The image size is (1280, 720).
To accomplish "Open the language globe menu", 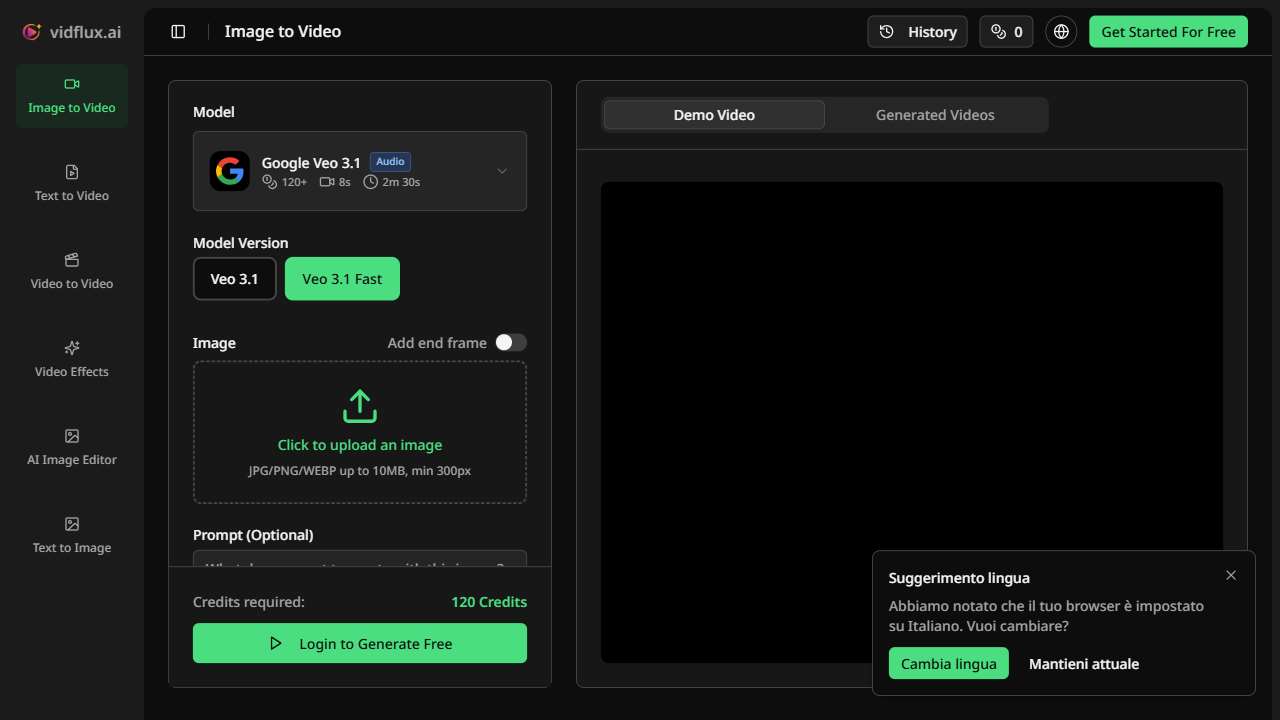I will [x=1060, y=31].
